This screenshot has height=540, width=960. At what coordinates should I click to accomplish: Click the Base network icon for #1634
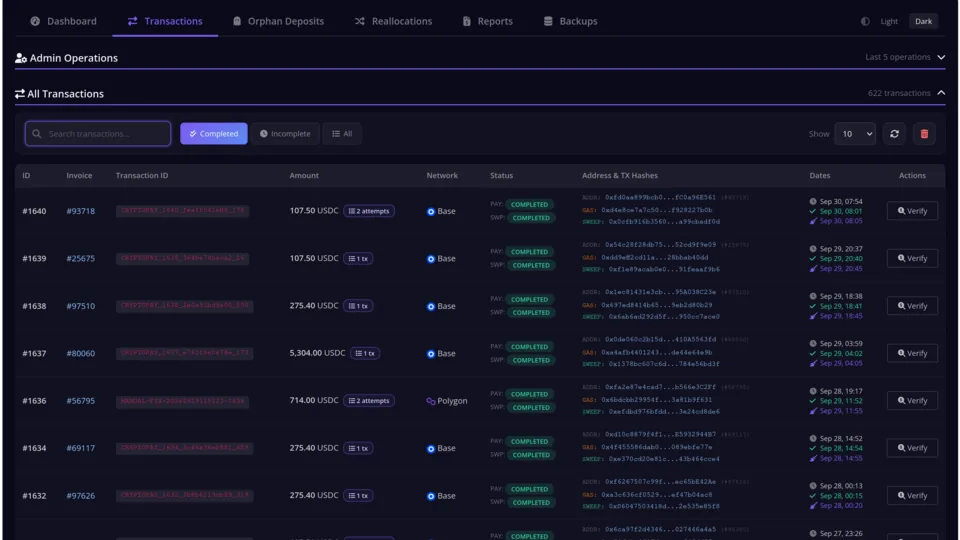(431, 449)
